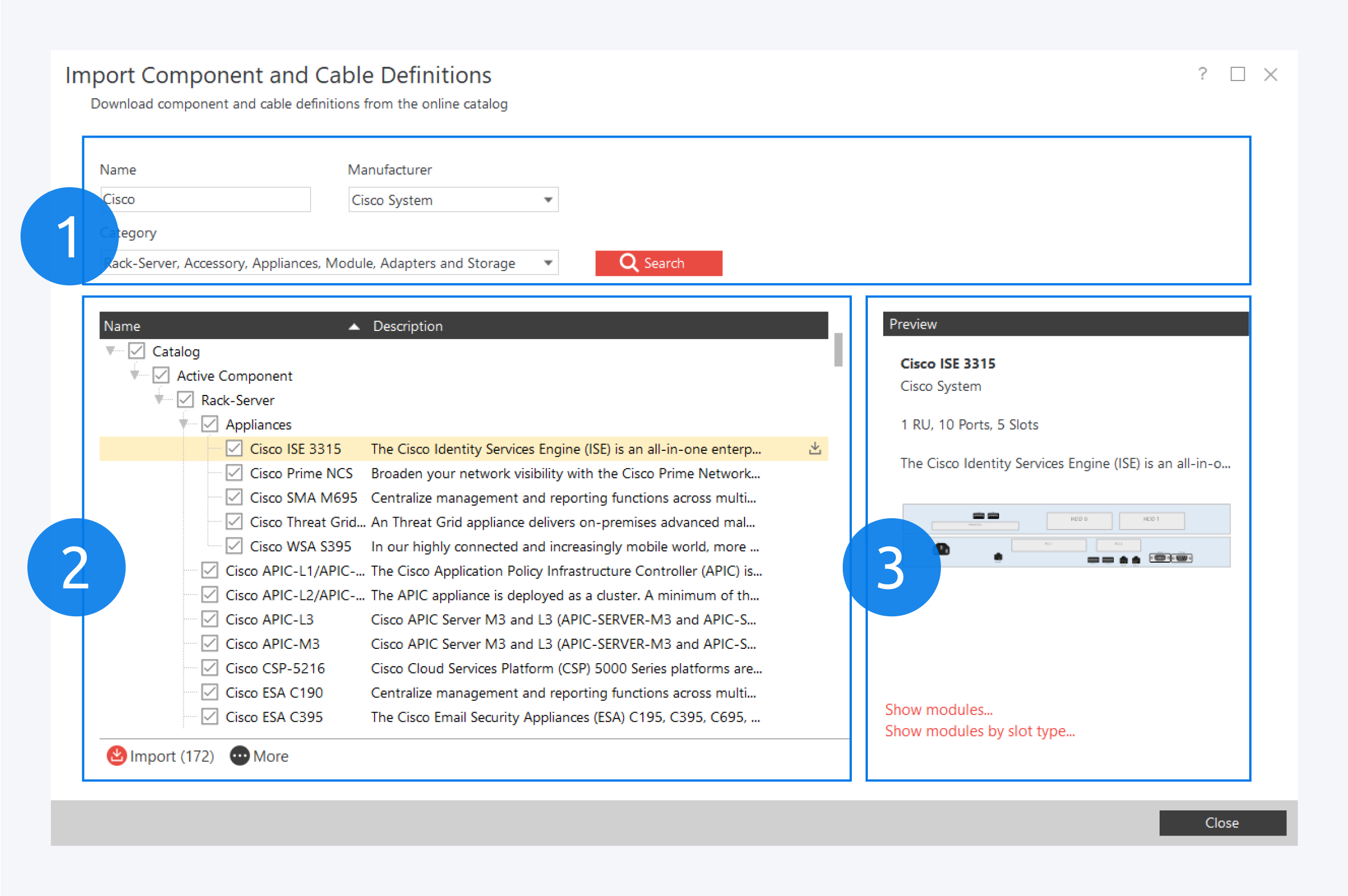Screen dimensions: 1348x896
Task: Open the help question mark icon
Action: point(1202,74)
